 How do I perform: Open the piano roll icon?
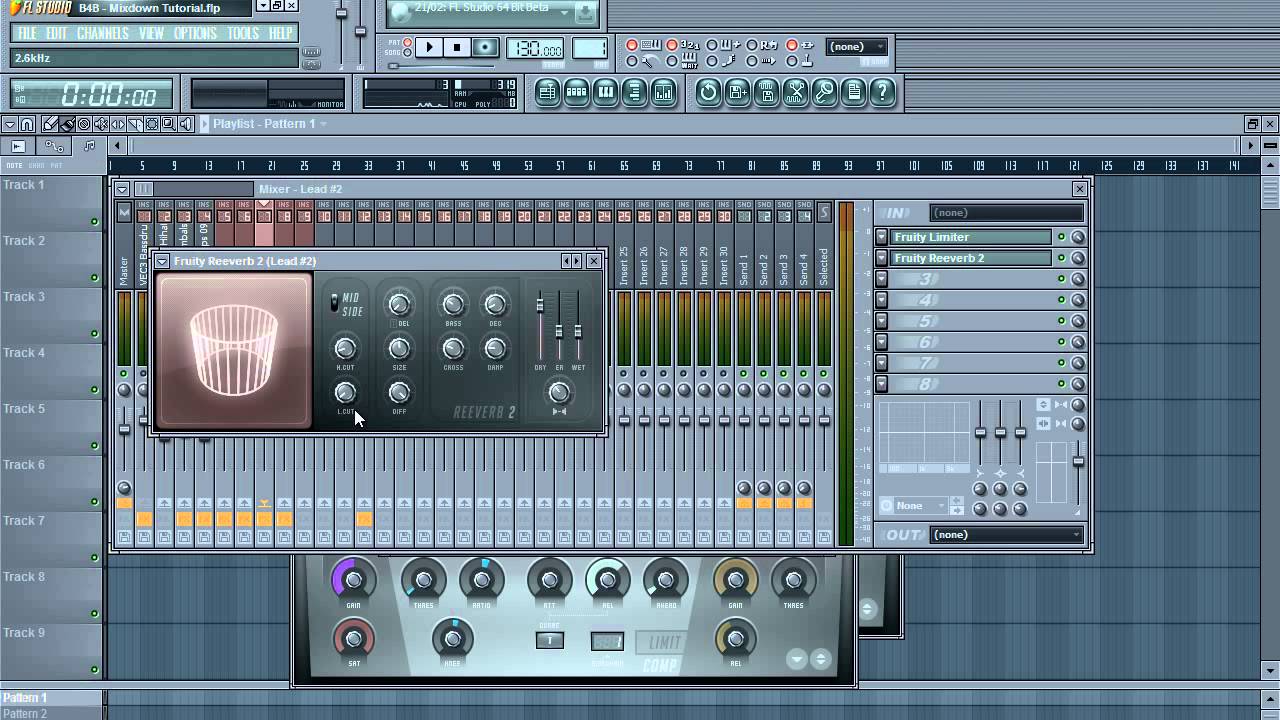(x=605, y=93)
